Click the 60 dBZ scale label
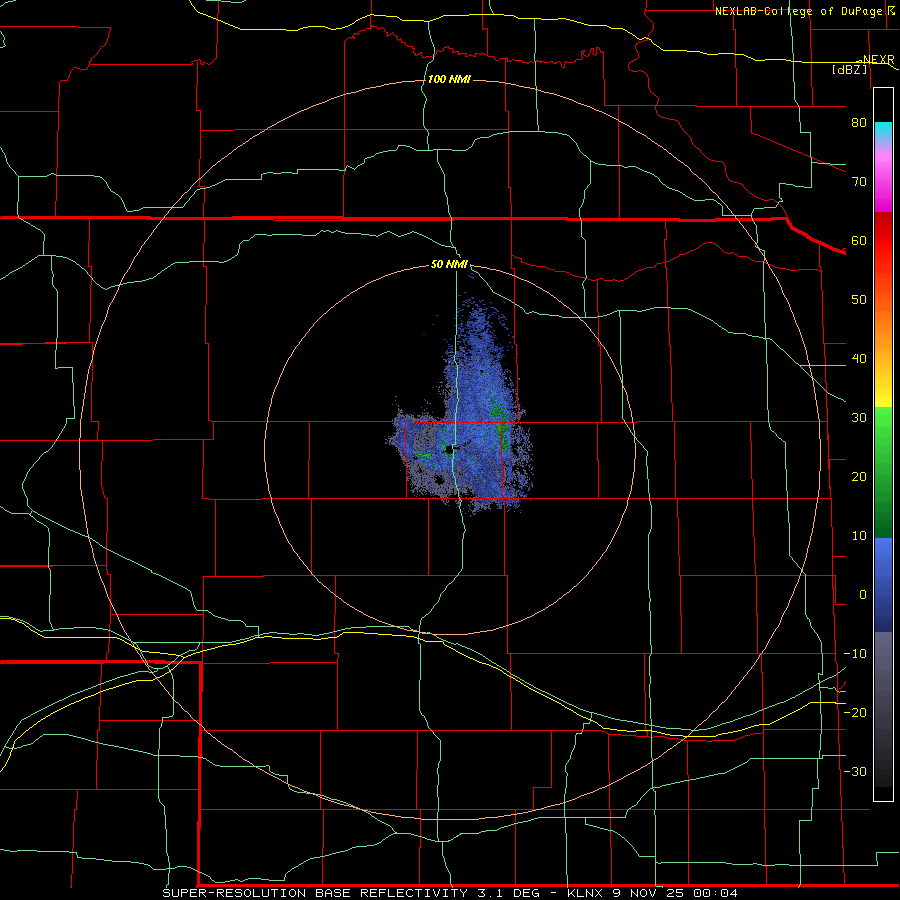900x900 pixels. tap(859, 240)
